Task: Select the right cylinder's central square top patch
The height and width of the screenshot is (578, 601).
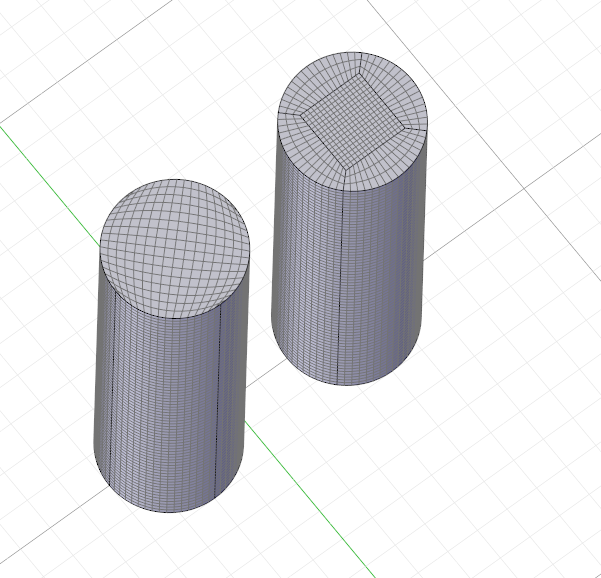Action: 353,120
